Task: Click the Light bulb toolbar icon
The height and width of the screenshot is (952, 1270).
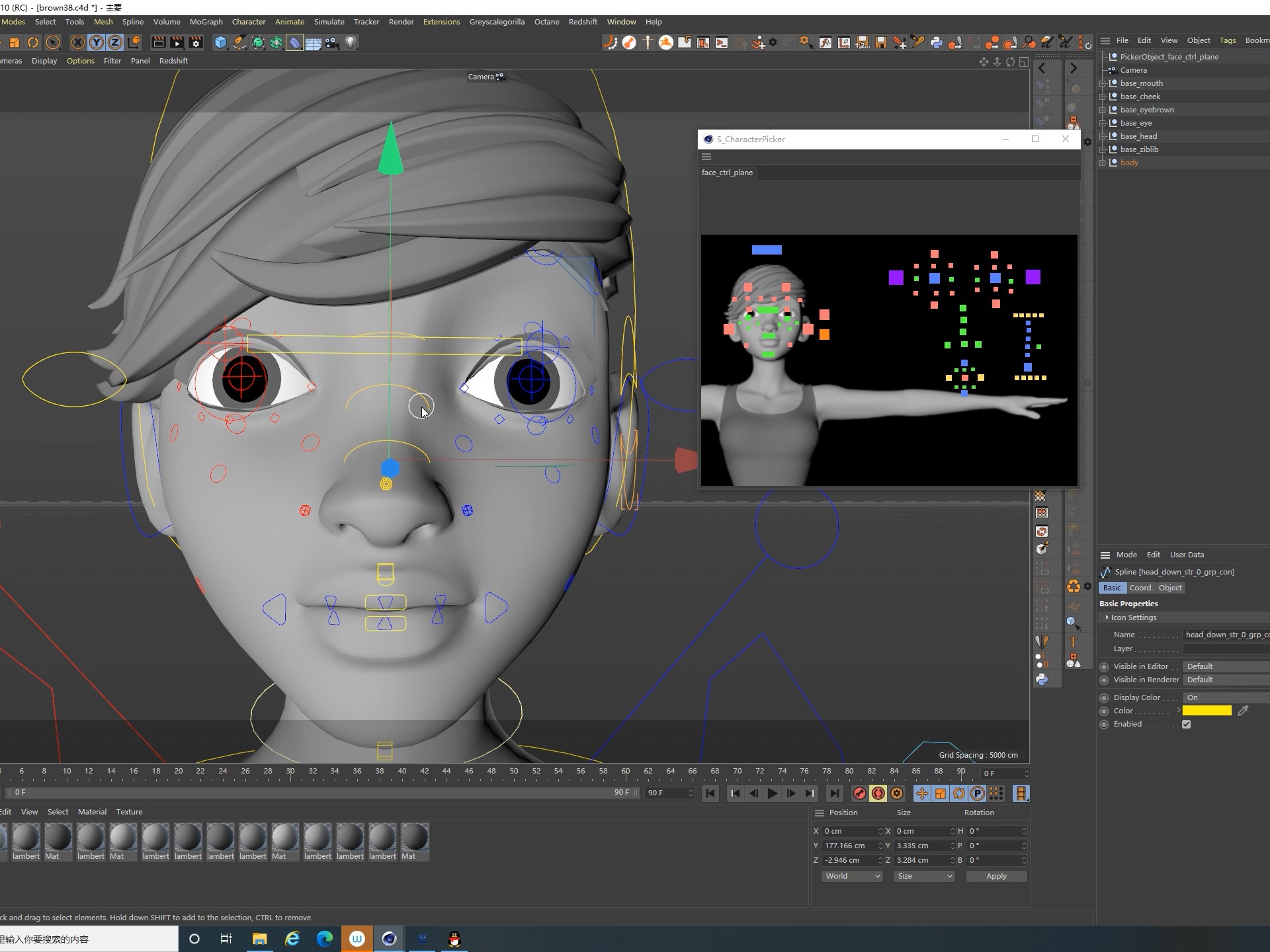Action: pyautogui.click(x=351, y=43)
